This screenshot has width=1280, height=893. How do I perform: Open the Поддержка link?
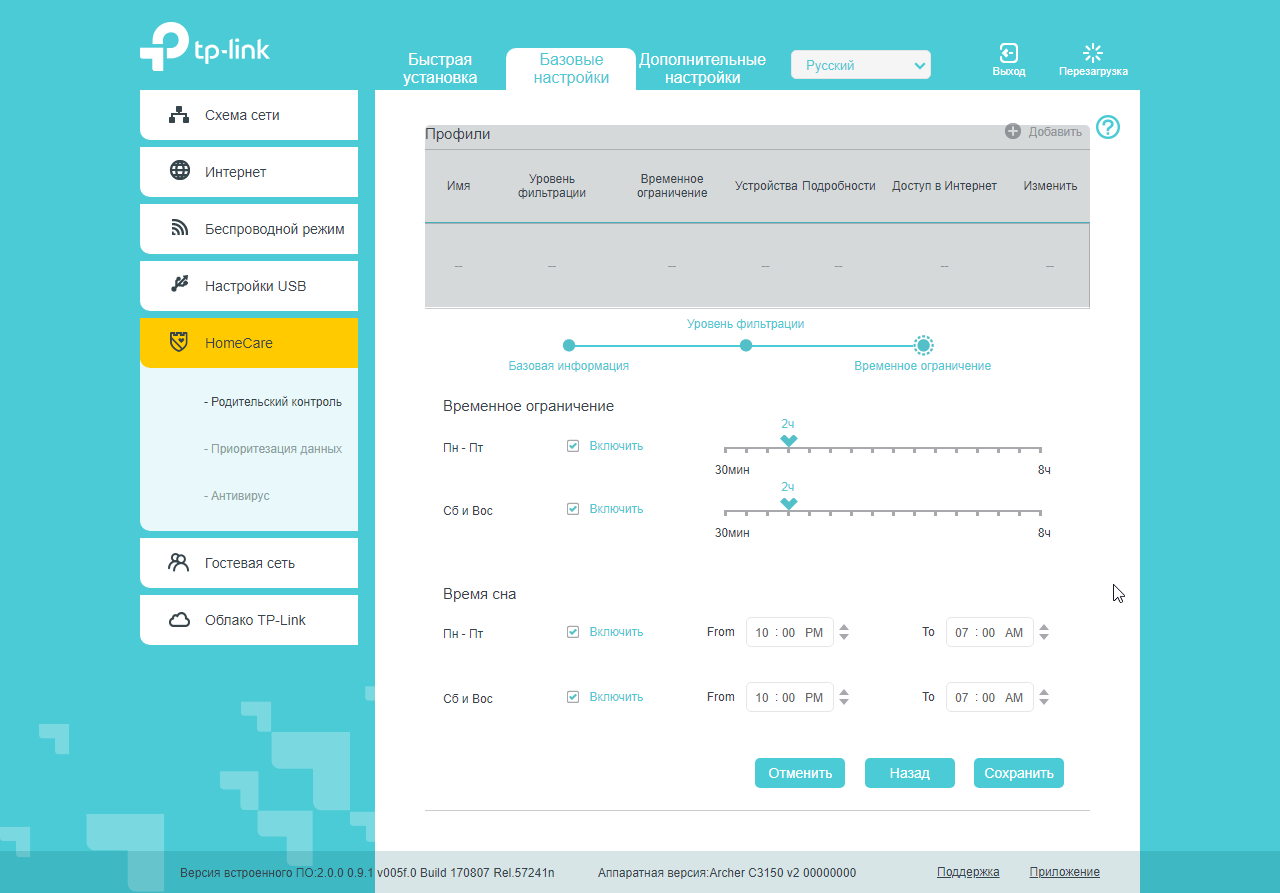click(x=968, y=872)
